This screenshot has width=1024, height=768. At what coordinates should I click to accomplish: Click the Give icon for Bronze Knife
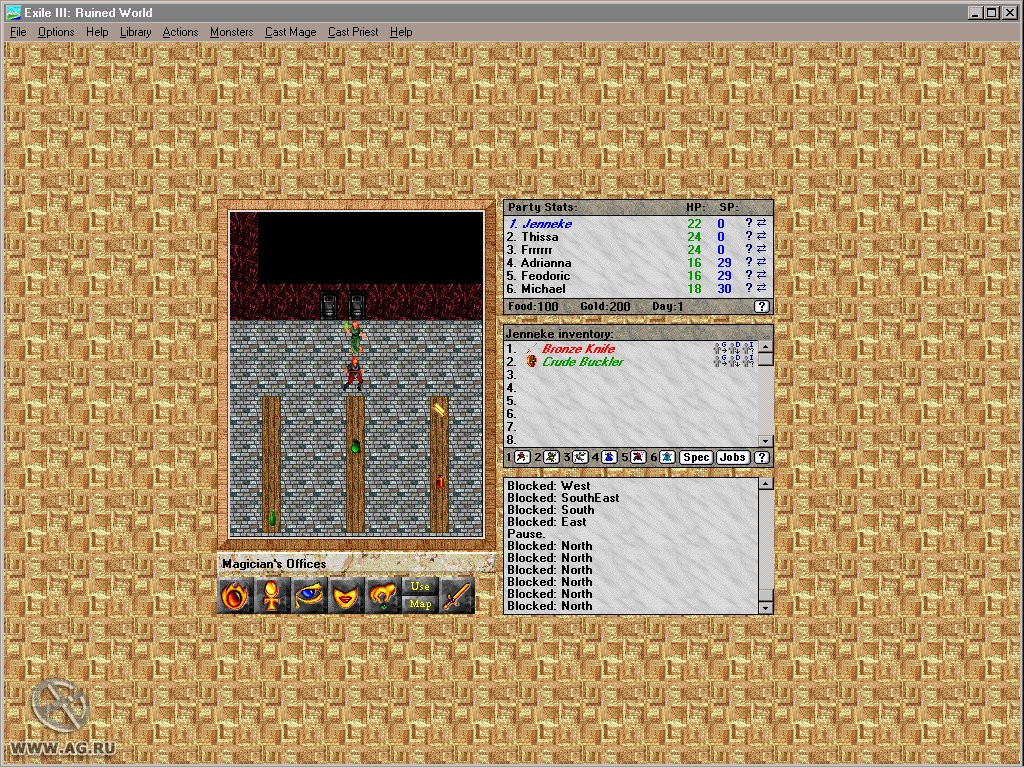[x=720, y=348]
